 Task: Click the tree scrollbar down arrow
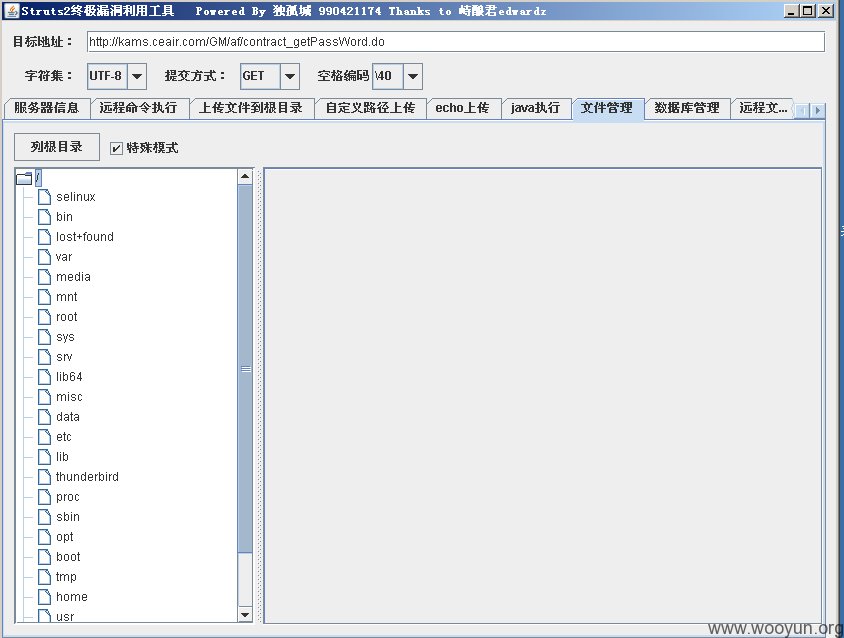click(245, 614)
